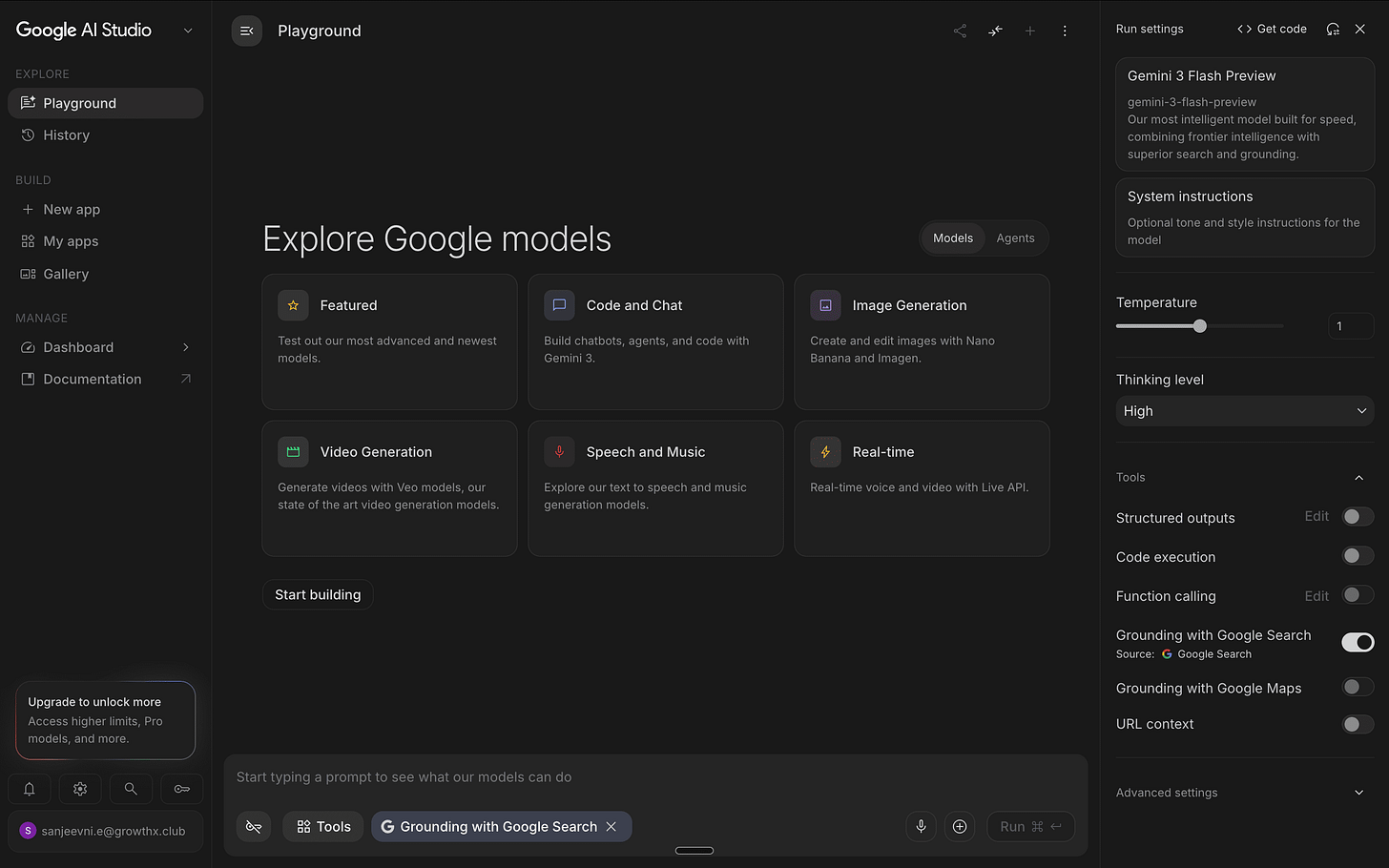
Task: Open the Tools menu in the prompt bar
Action: pos(323,826)
